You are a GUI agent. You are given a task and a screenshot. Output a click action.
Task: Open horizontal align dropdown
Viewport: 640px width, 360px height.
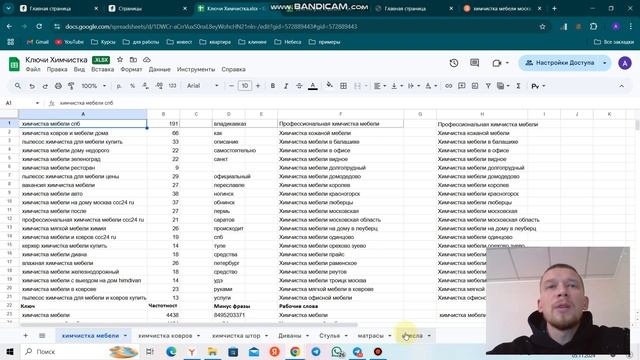[x=380, y=86]
